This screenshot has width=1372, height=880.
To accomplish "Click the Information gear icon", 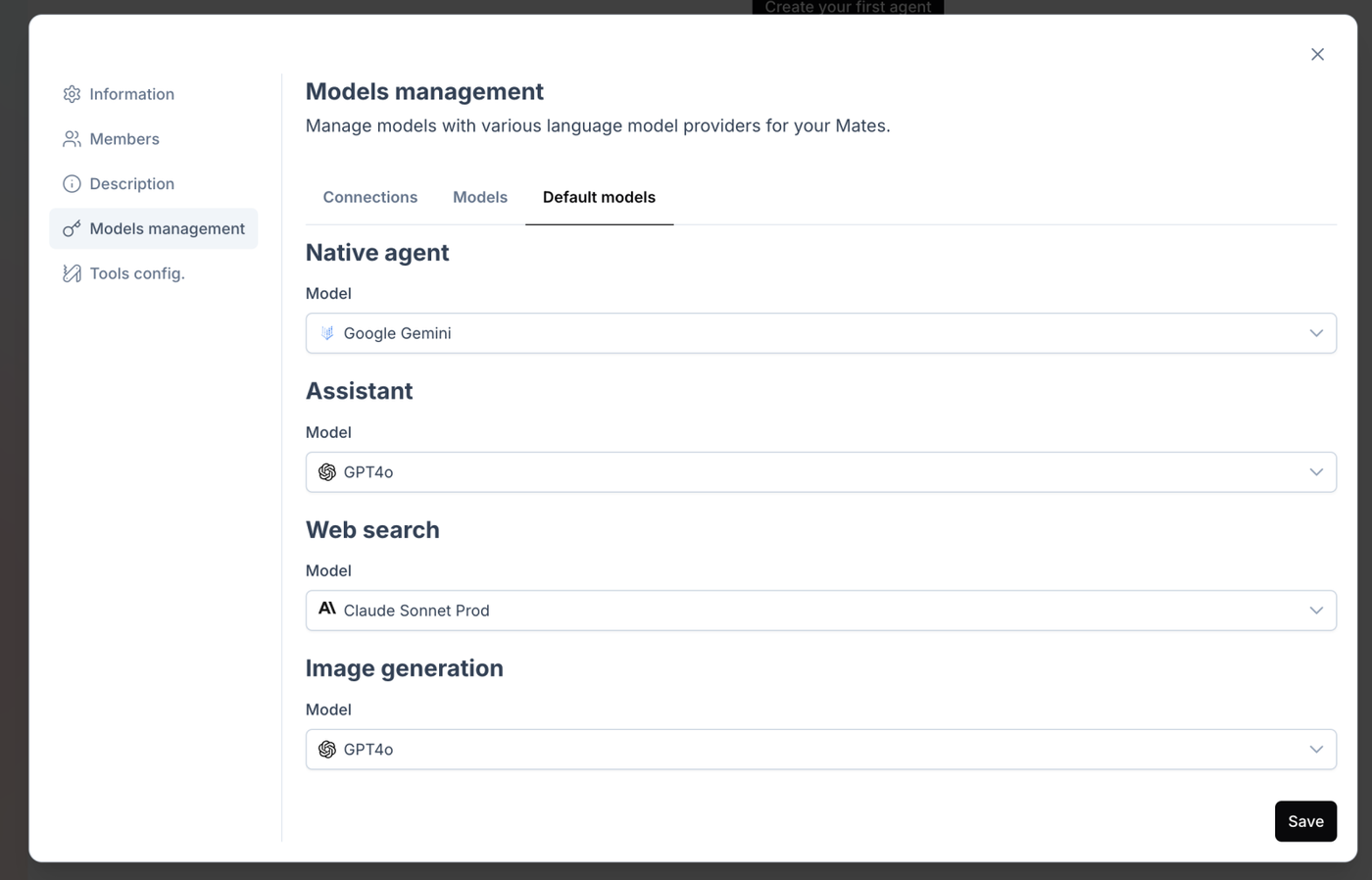I will (x=72, y=94).
